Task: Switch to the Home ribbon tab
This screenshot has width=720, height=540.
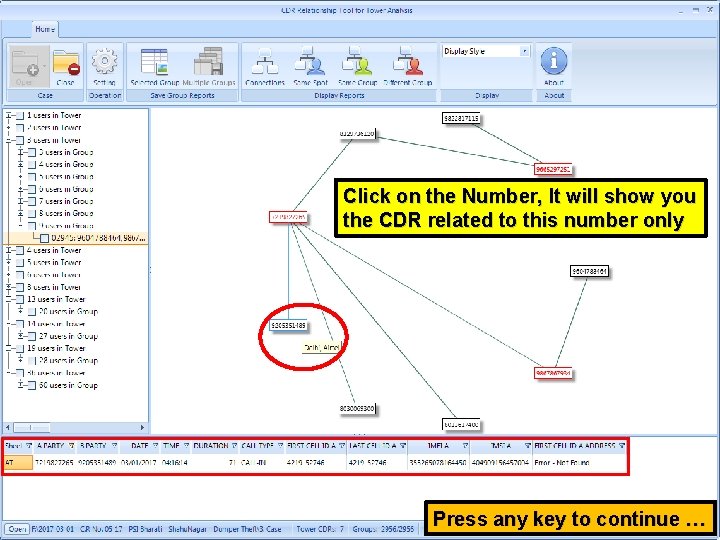Action: (45, 29)
